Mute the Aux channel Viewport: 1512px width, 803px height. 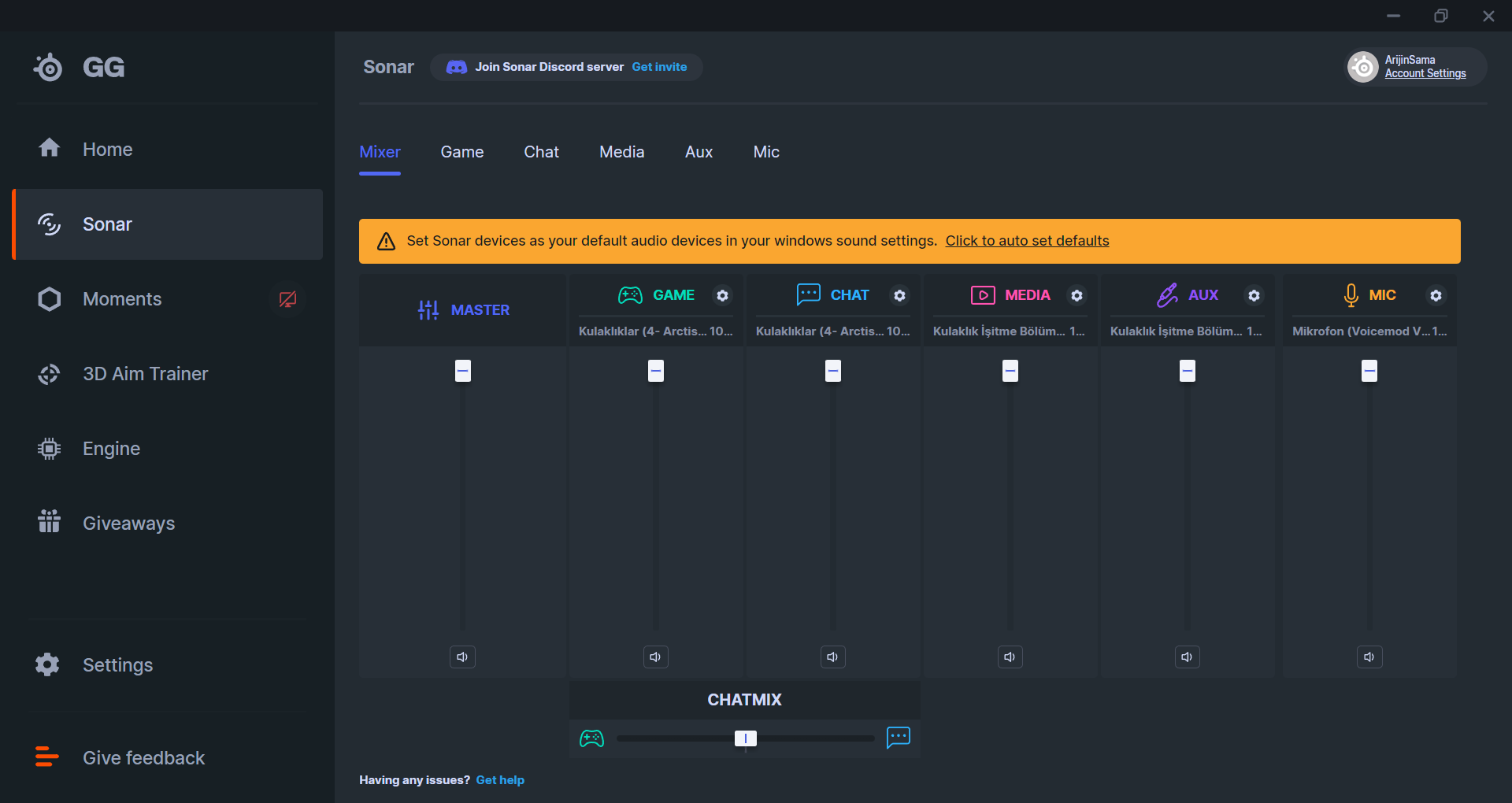[x=1187, y=657]
